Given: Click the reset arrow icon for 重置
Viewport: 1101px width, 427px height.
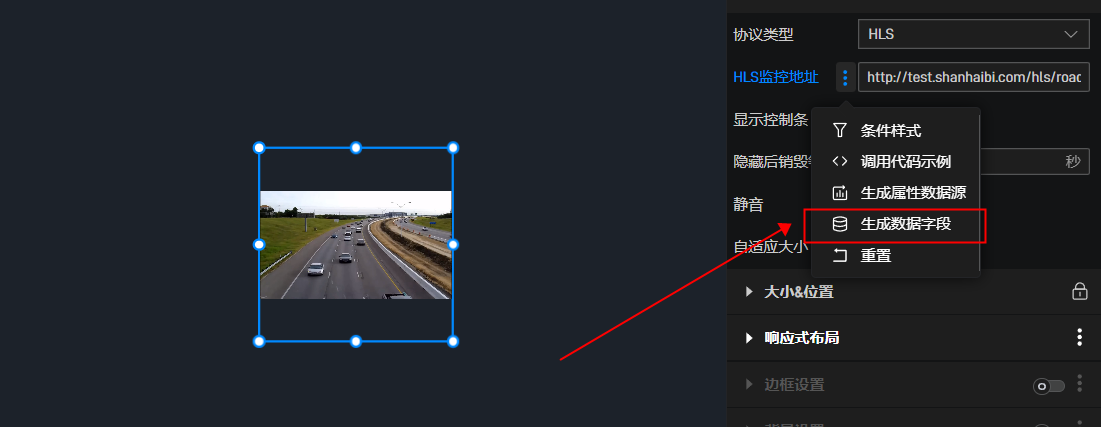Looking at the screenshot, I should (x=840, y=255).
